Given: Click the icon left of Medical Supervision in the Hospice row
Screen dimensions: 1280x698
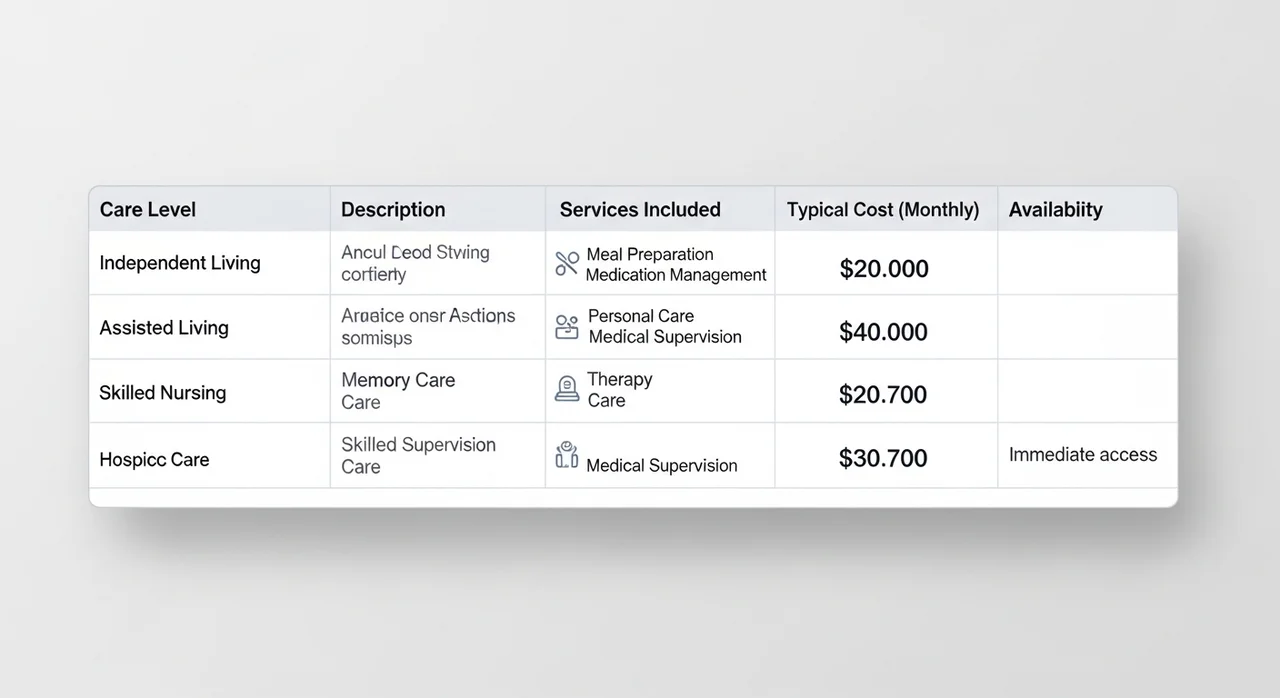Looking at the screenshot, I should pyautogui.click(x=567, y=456).
